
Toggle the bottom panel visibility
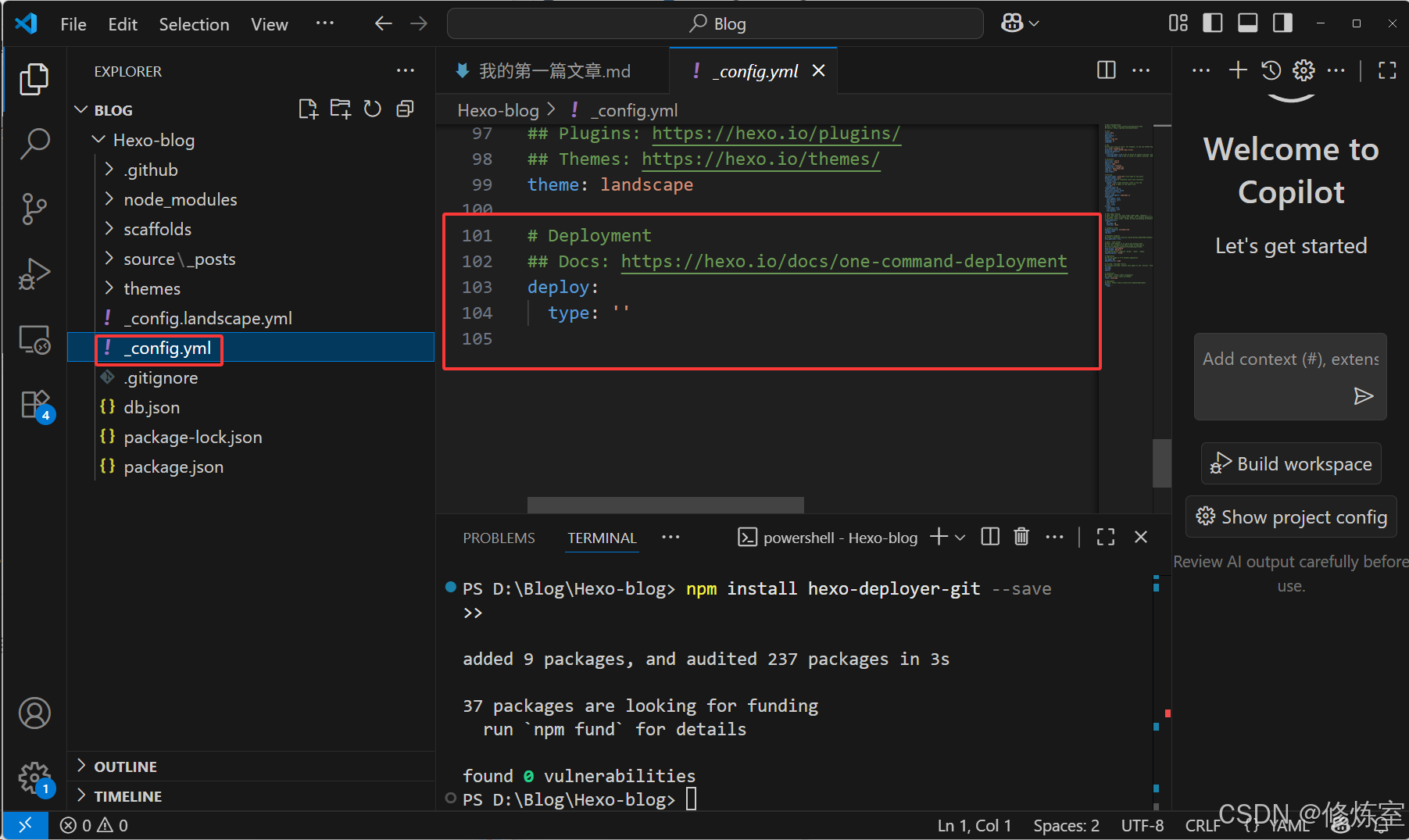1248,23
